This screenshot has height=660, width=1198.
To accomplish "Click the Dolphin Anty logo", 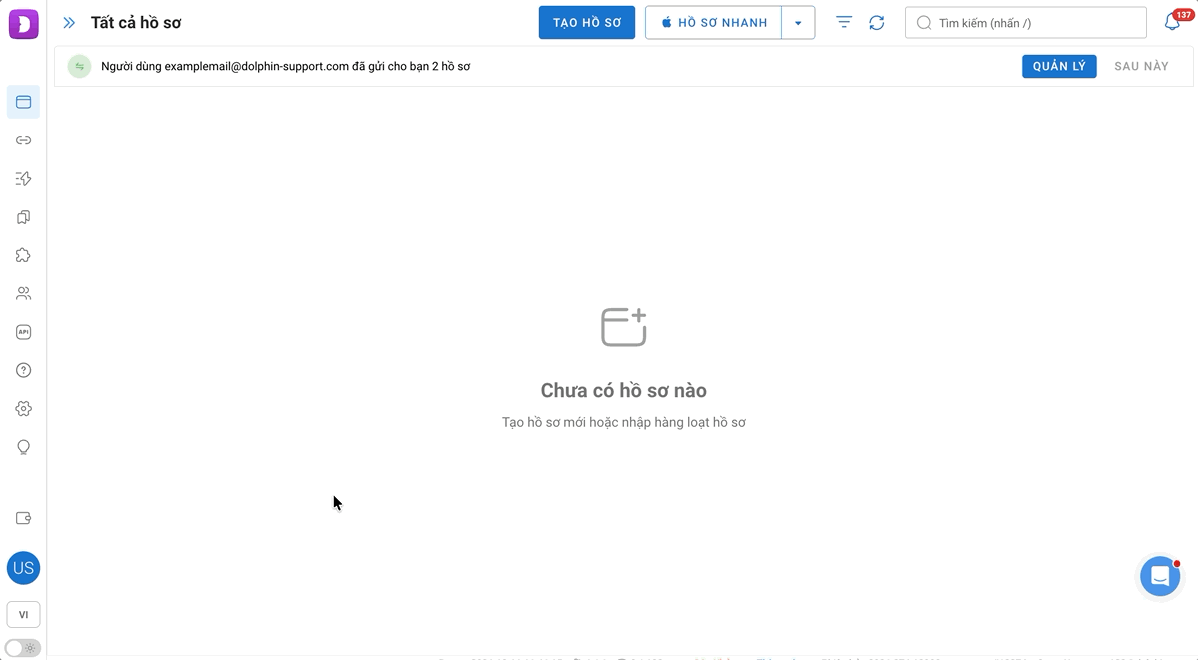I will pyautogui.click(x=24, y=24).
